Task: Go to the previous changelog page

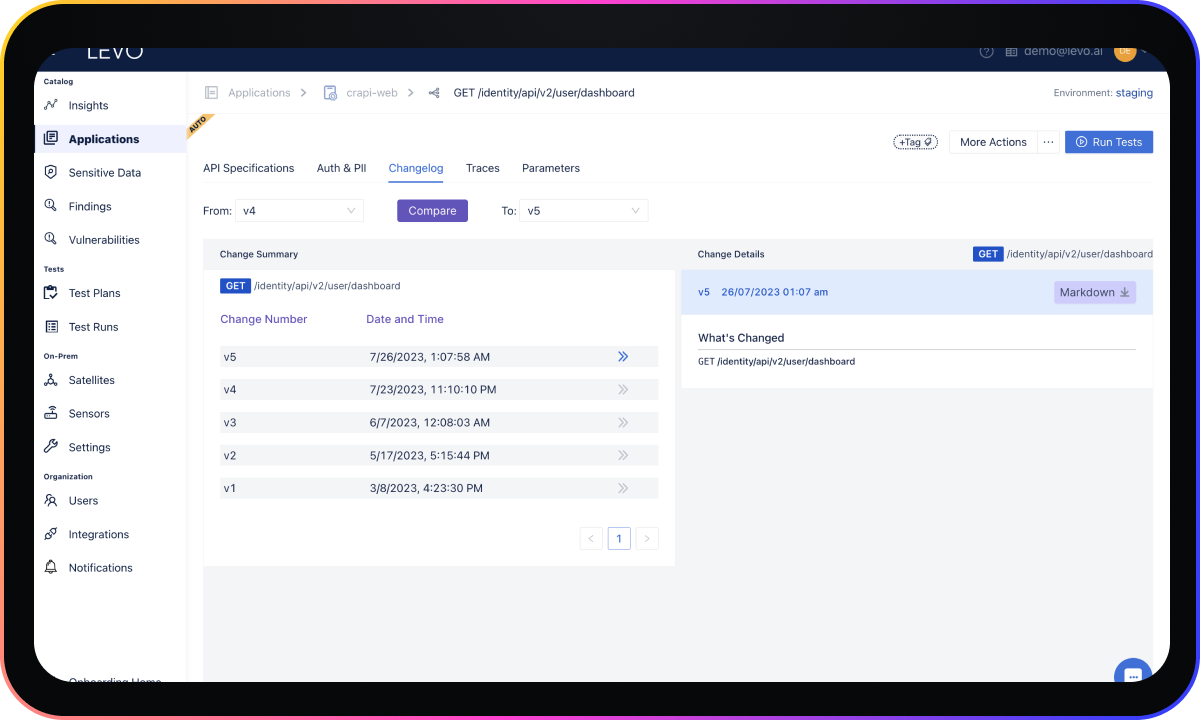Action: click(x=591, y=538)
